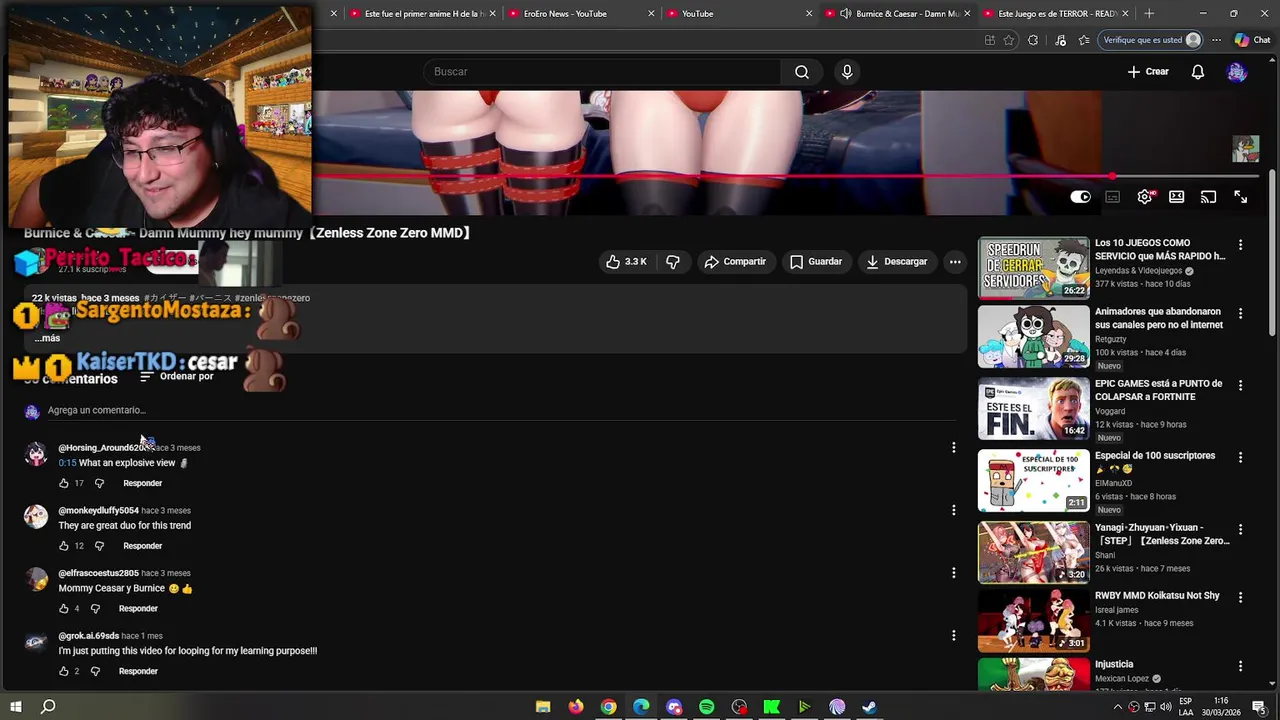Open the options menu for the Horsing_Around comment
This screenshot has height=720, width=1280.
(953, 448)
